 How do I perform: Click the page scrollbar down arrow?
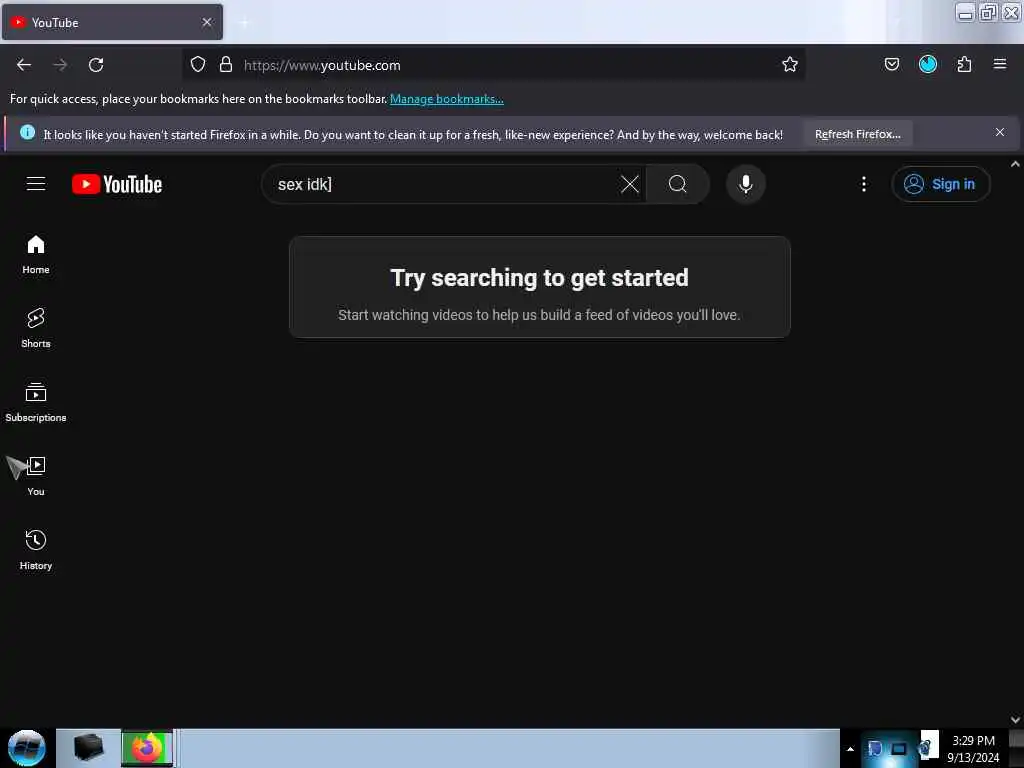1015,720
